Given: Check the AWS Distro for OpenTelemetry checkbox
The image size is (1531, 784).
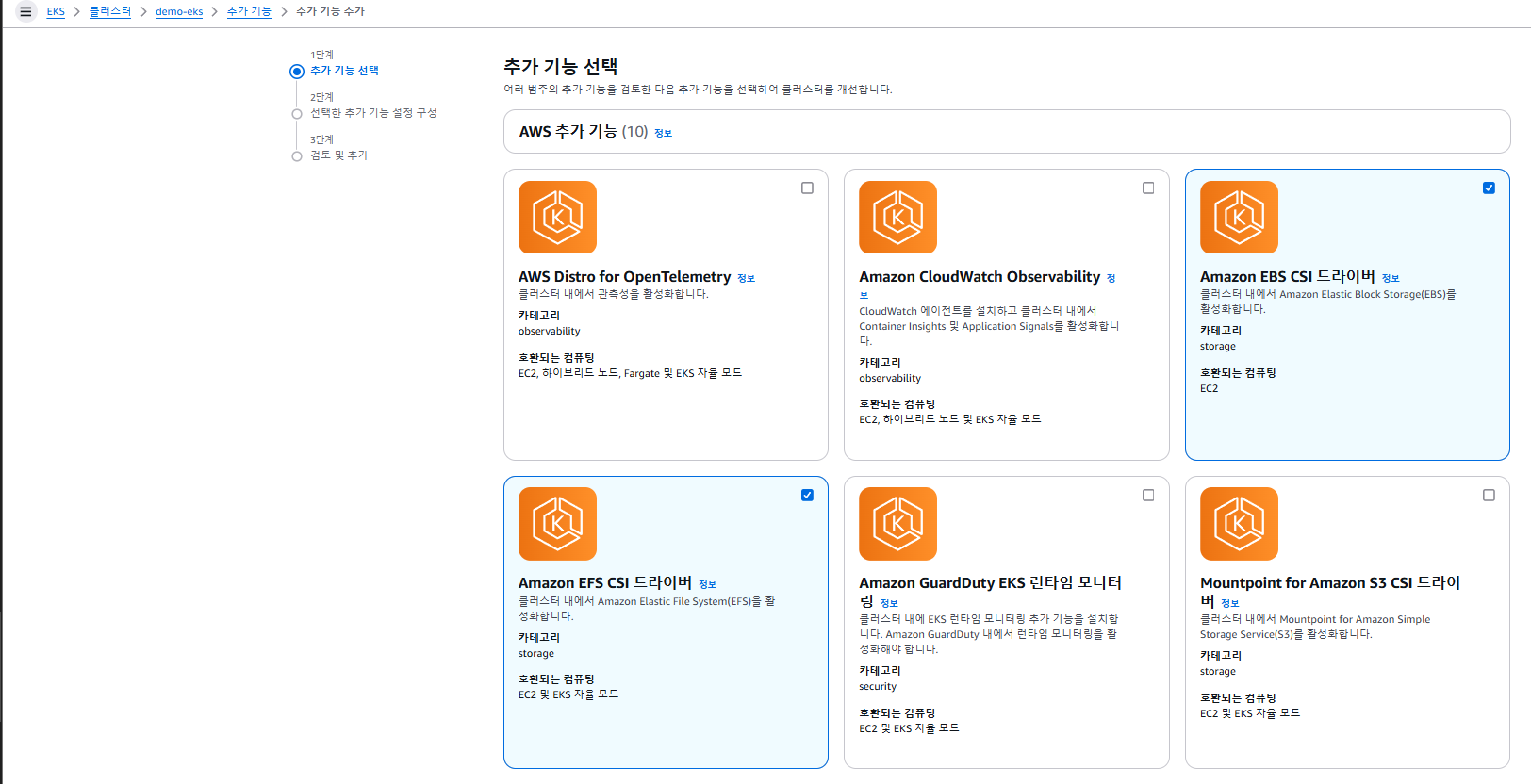Looking at the screenshot, I should click(x=807, y=188).
